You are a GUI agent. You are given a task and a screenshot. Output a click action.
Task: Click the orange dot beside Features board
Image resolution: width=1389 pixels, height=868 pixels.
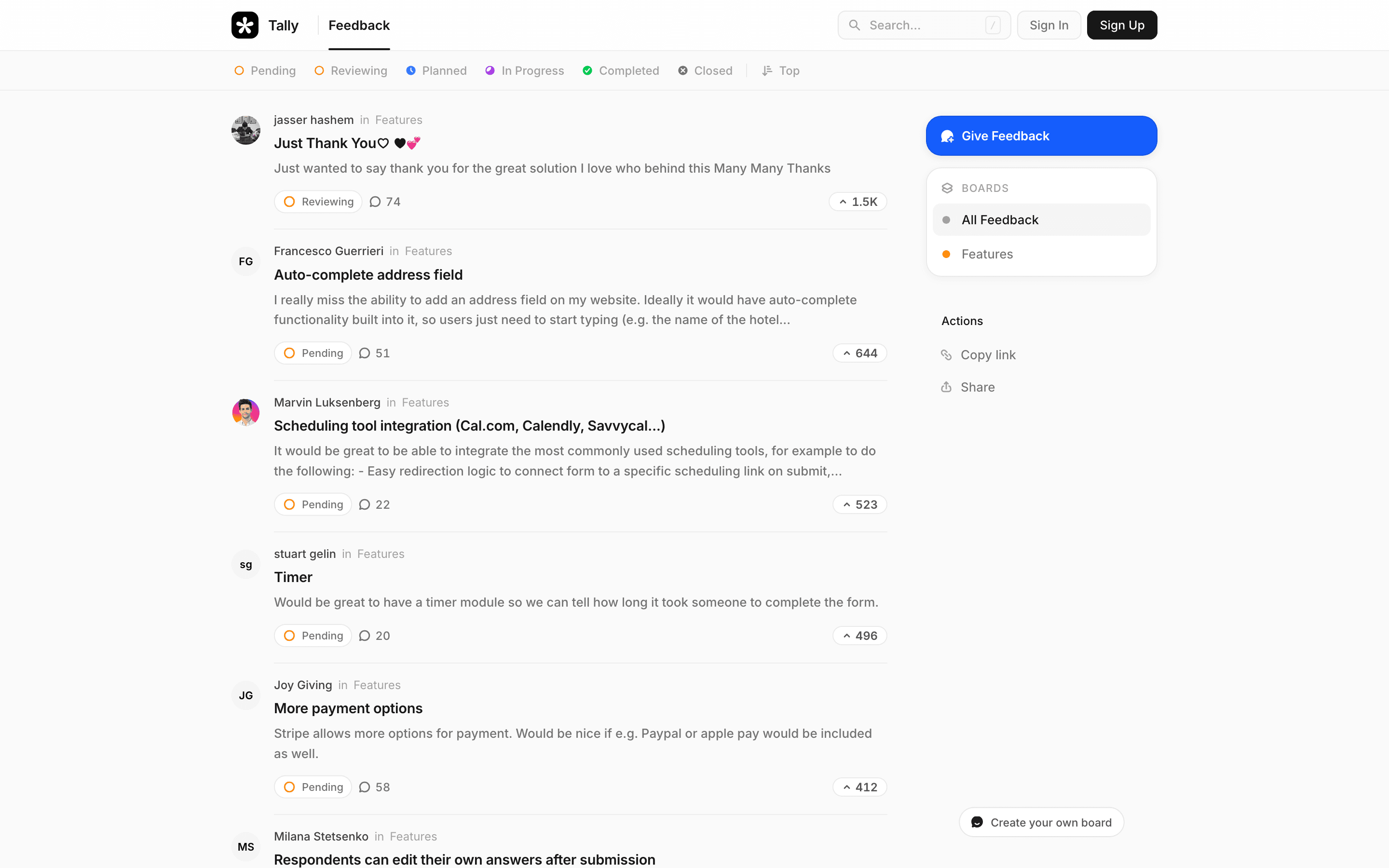point(946,254)
